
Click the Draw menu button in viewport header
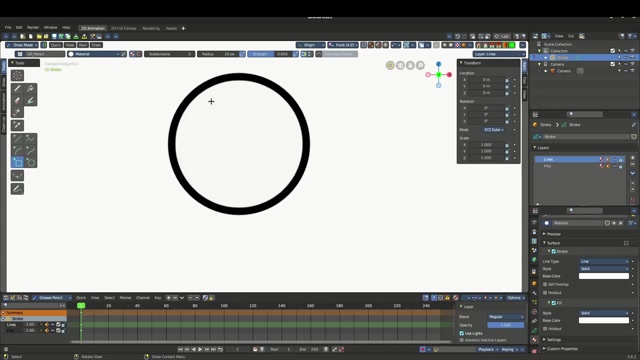(x=96, y=45)
